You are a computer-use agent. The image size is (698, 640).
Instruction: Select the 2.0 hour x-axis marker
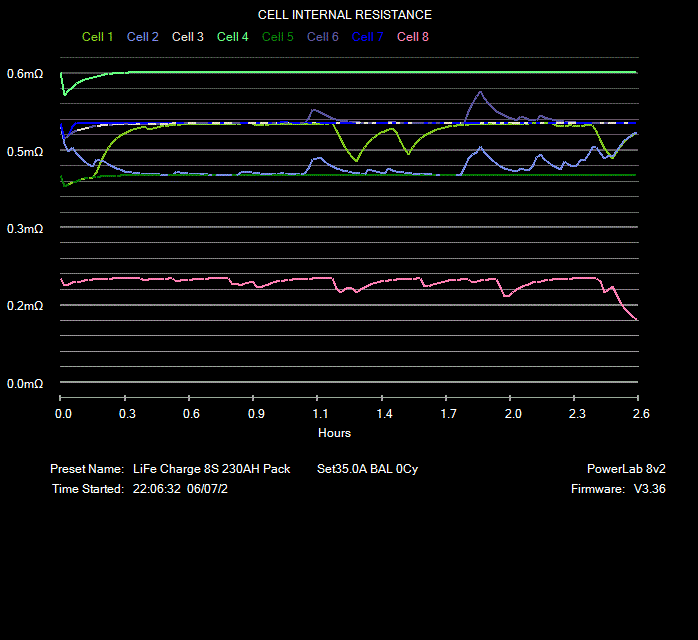tap(513, 413)
